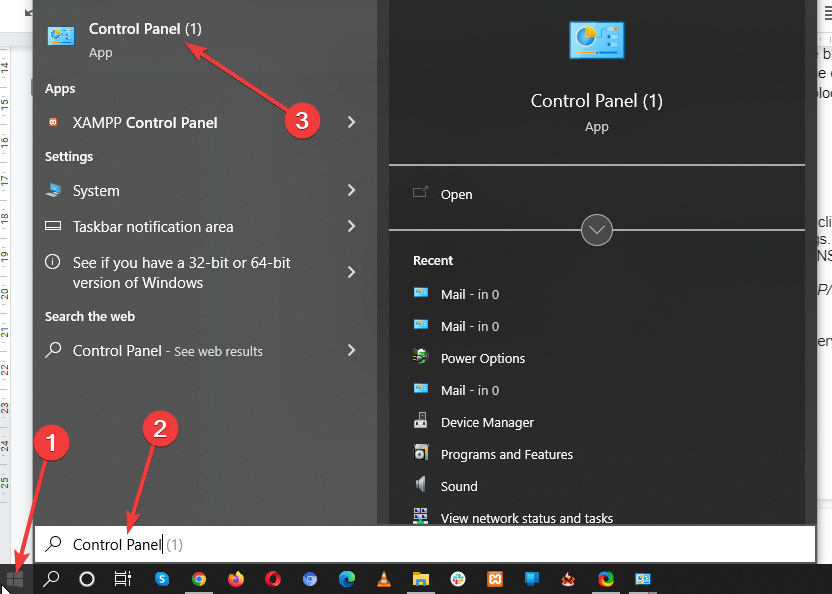Click the round chevron to expand actions
Screen dimensions: 832x594
coord(596,230)
